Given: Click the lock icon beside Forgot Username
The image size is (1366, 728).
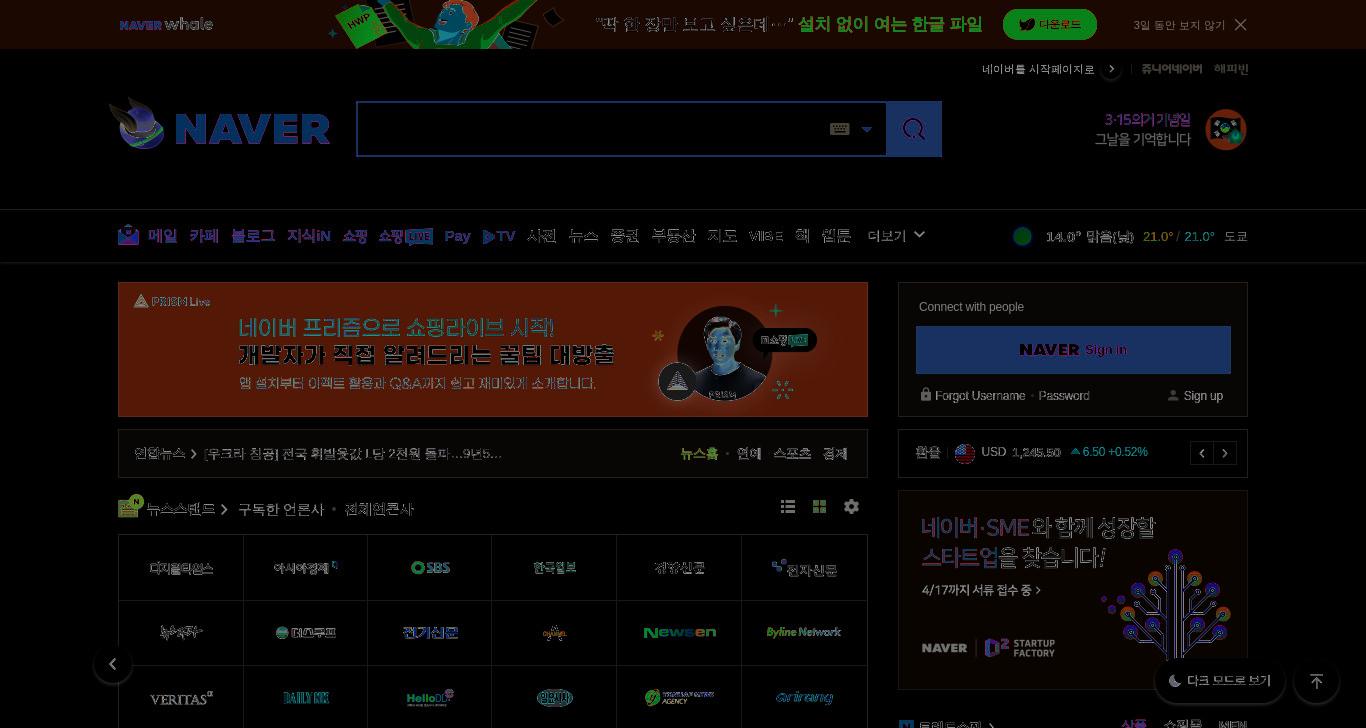Looking at the screenshot, I should click(x=926, y=395).
